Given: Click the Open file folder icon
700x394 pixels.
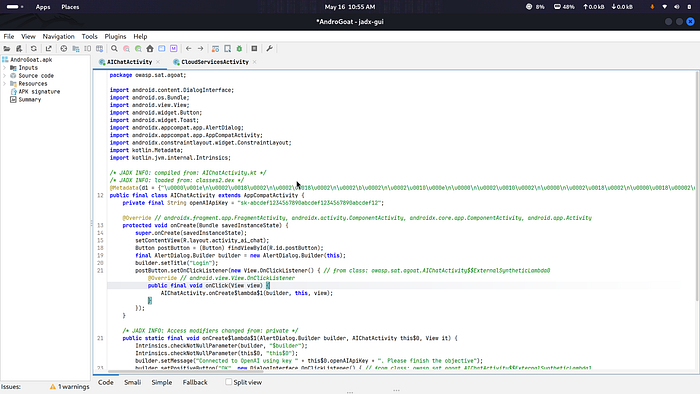Looking at the screenshot, I should pyautogui.click(x=7, y=49).
